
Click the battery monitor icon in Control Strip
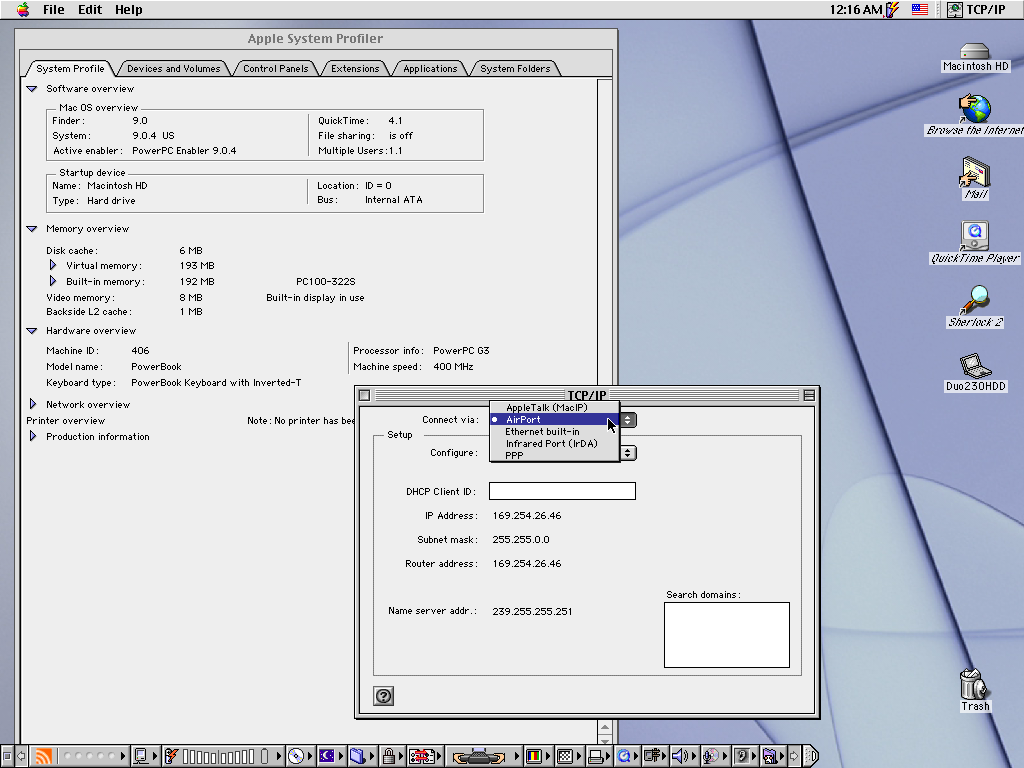[x=171, y=756]
